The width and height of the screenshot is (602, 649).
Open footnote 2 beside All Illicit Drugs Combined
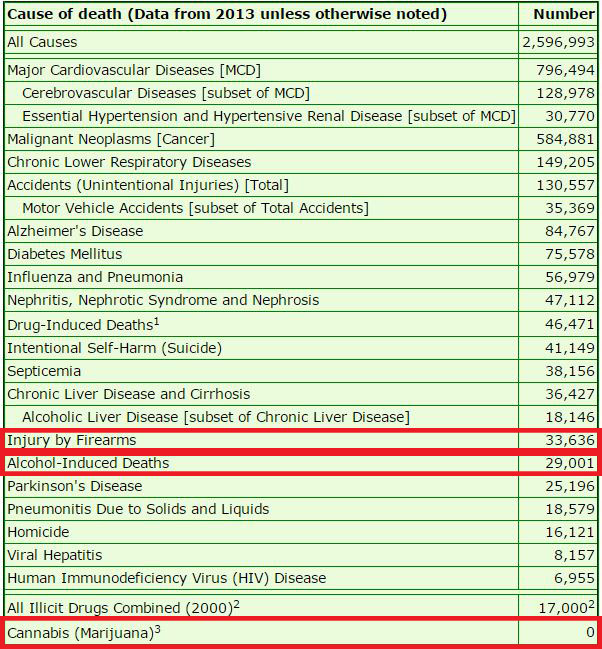[x=237, y=604]
